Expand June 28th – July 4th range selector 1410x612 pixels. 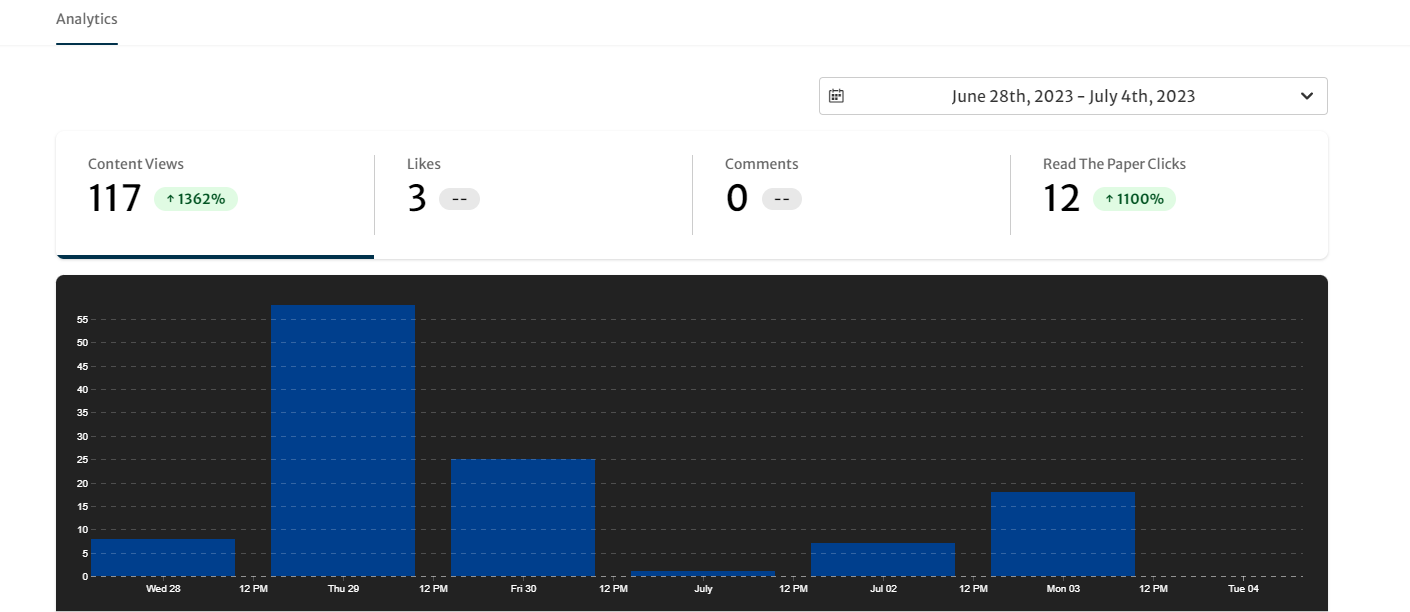(x=1072, y=95)
